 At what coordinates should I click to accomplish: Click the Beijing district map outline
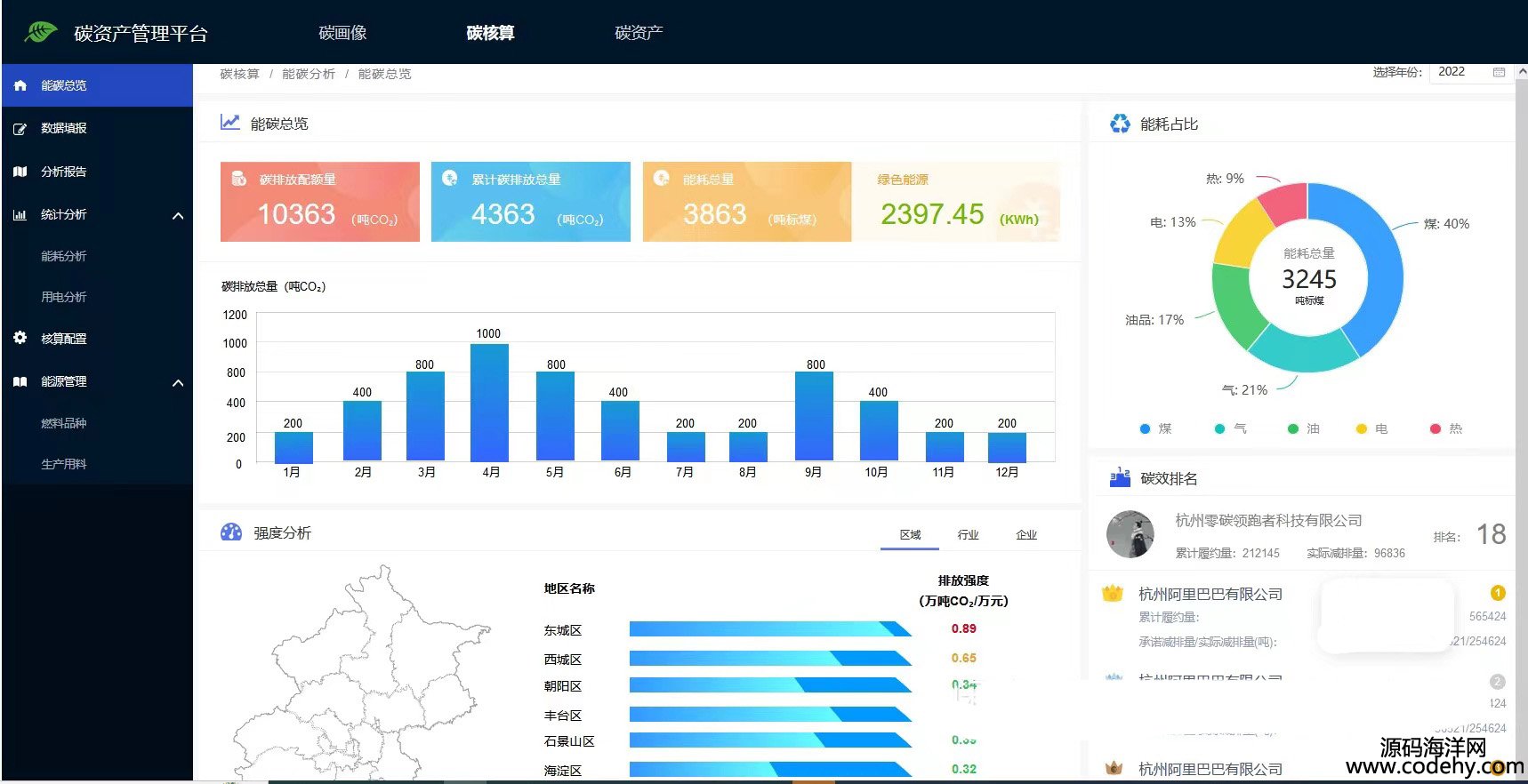[360, 673]
